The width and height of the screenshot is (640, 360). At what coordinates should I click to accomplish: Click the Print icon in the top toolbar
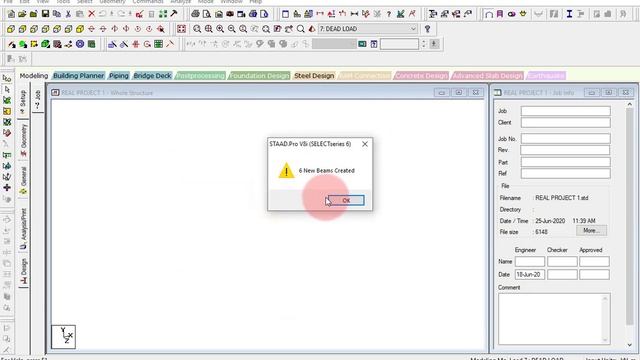pos(196,14)
